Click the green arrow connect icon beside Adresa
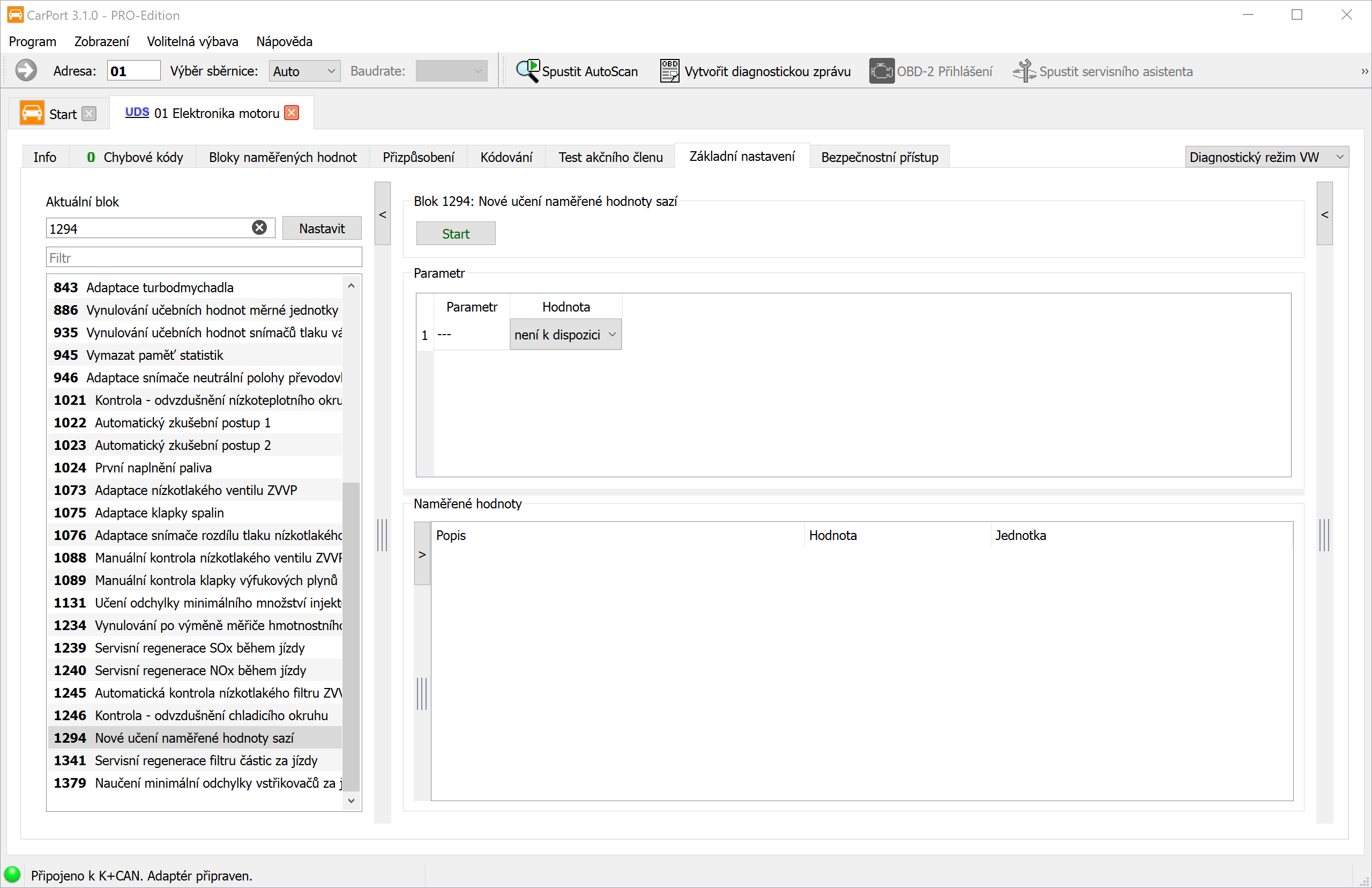 pyautogui.click(x=26, y=71)
